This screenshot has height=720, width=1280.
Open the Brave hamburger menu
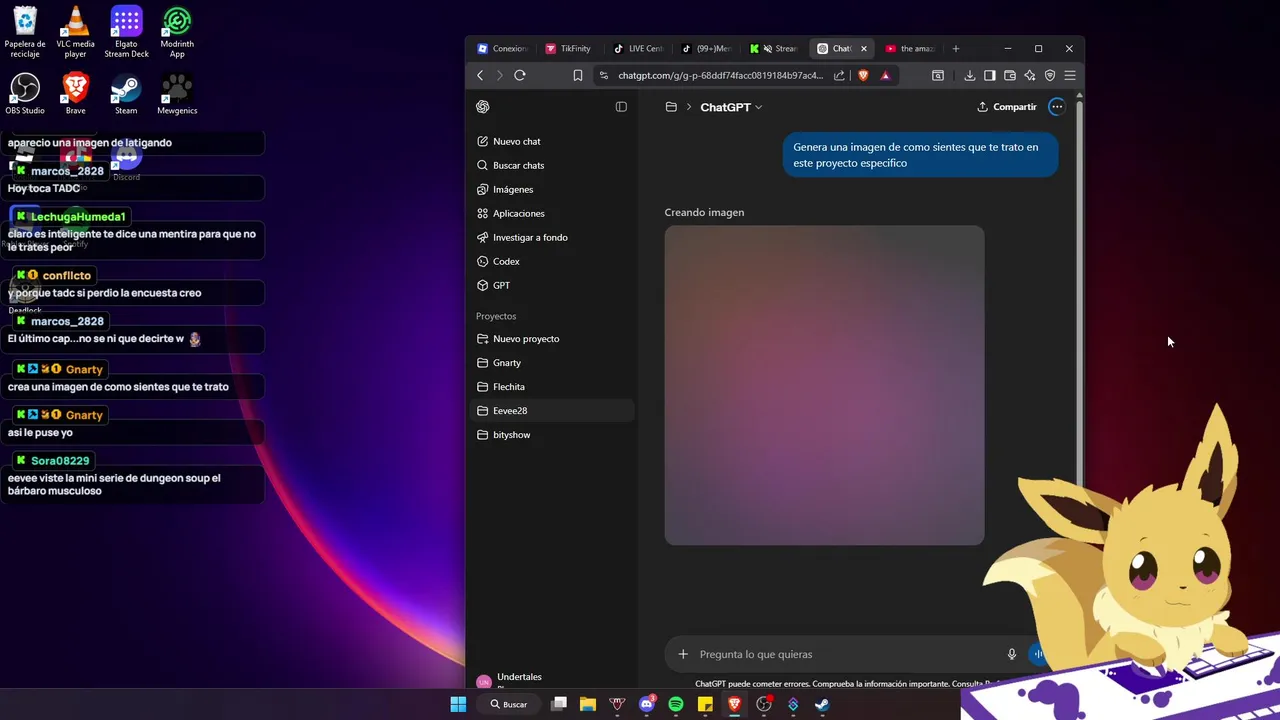[x=1070, y=75]
